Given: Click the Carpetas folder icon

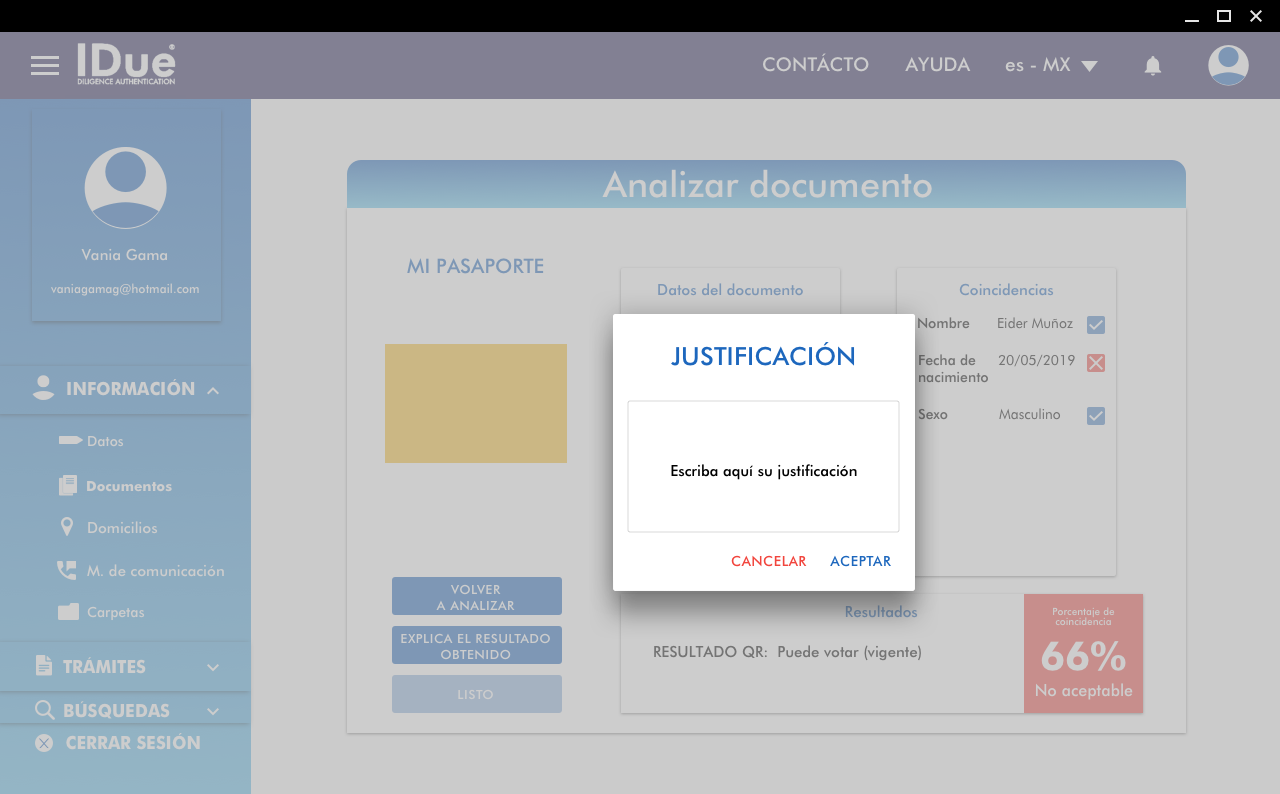Looking at the screenshot, I should click(68, 612).
